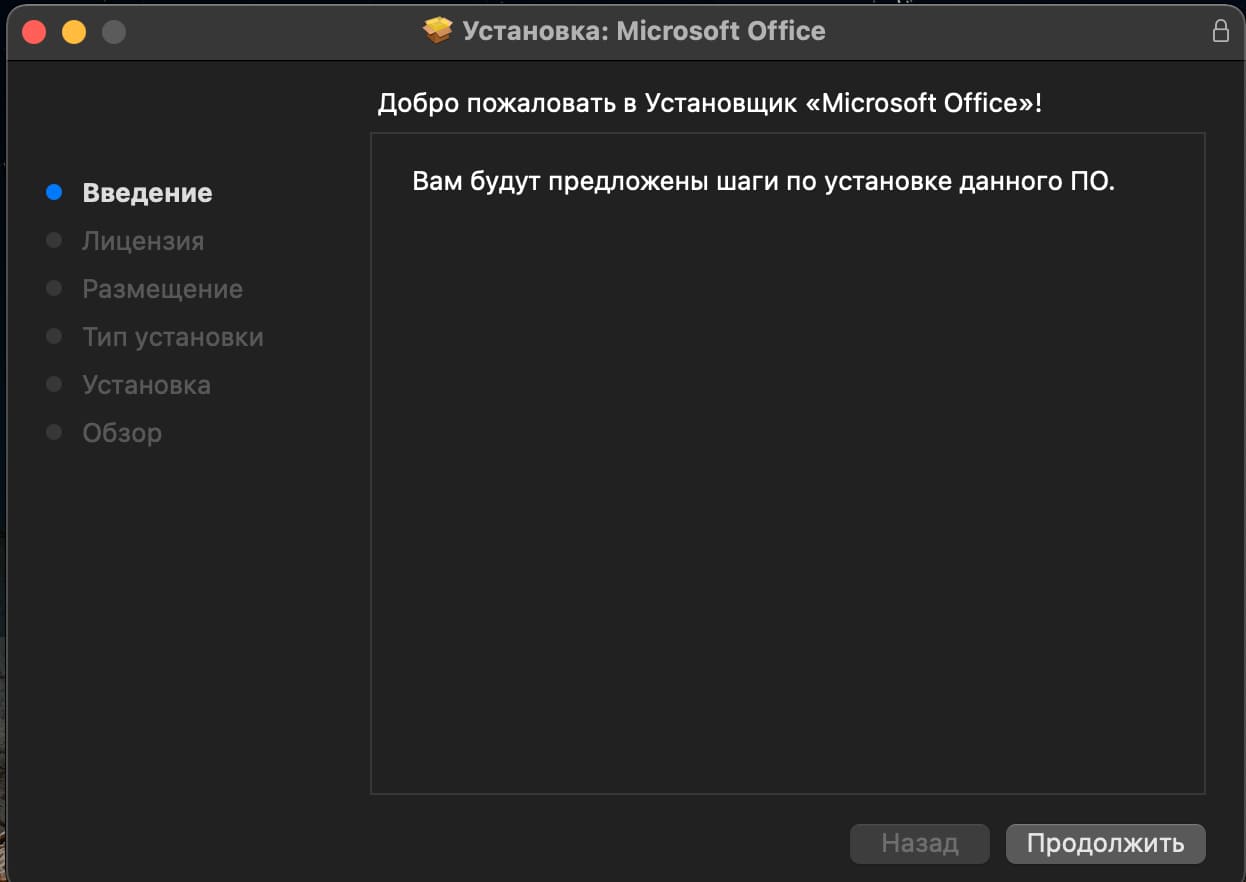
Task: Click the gray bullet beside Лицензия
Action: [x=55, y=240]
